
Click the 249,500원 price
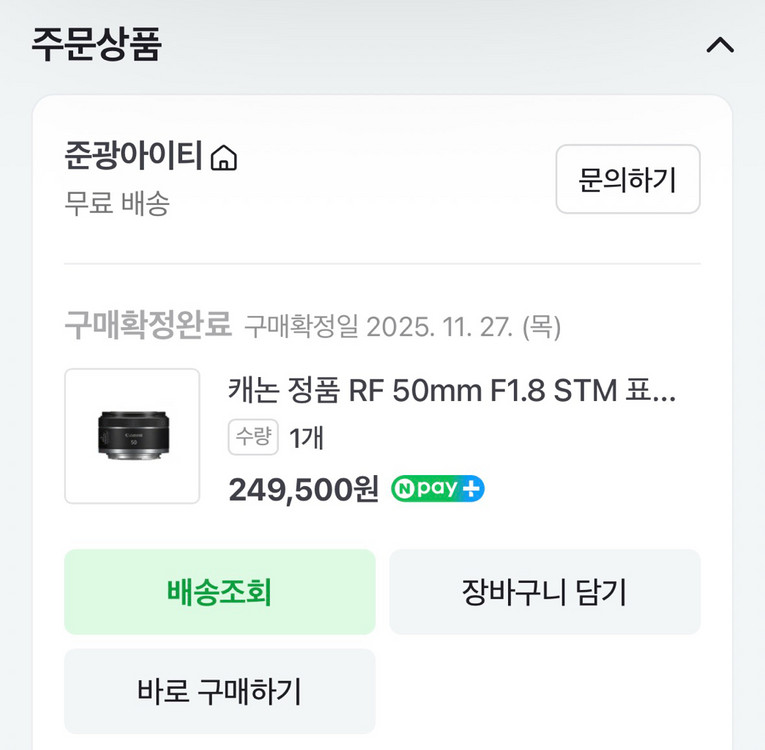pyautogui.click(x=304, y=489)
